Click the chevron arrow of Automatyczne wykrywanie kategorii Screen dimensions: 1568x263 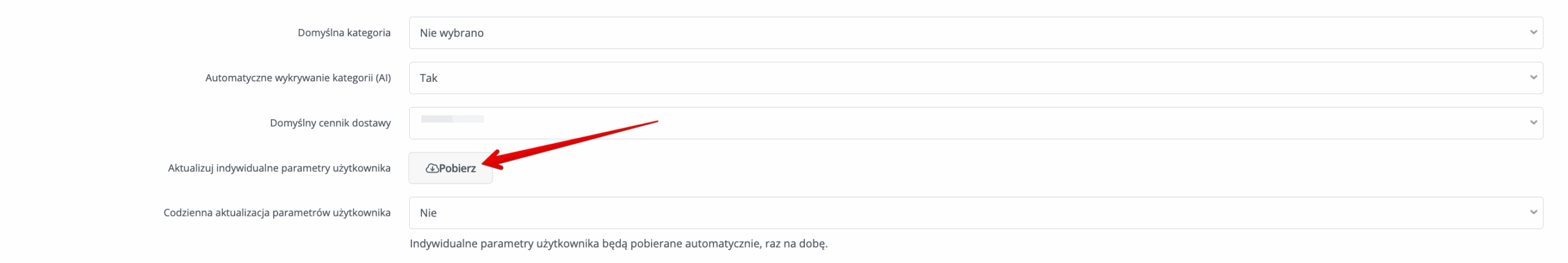pos(1533,78)
